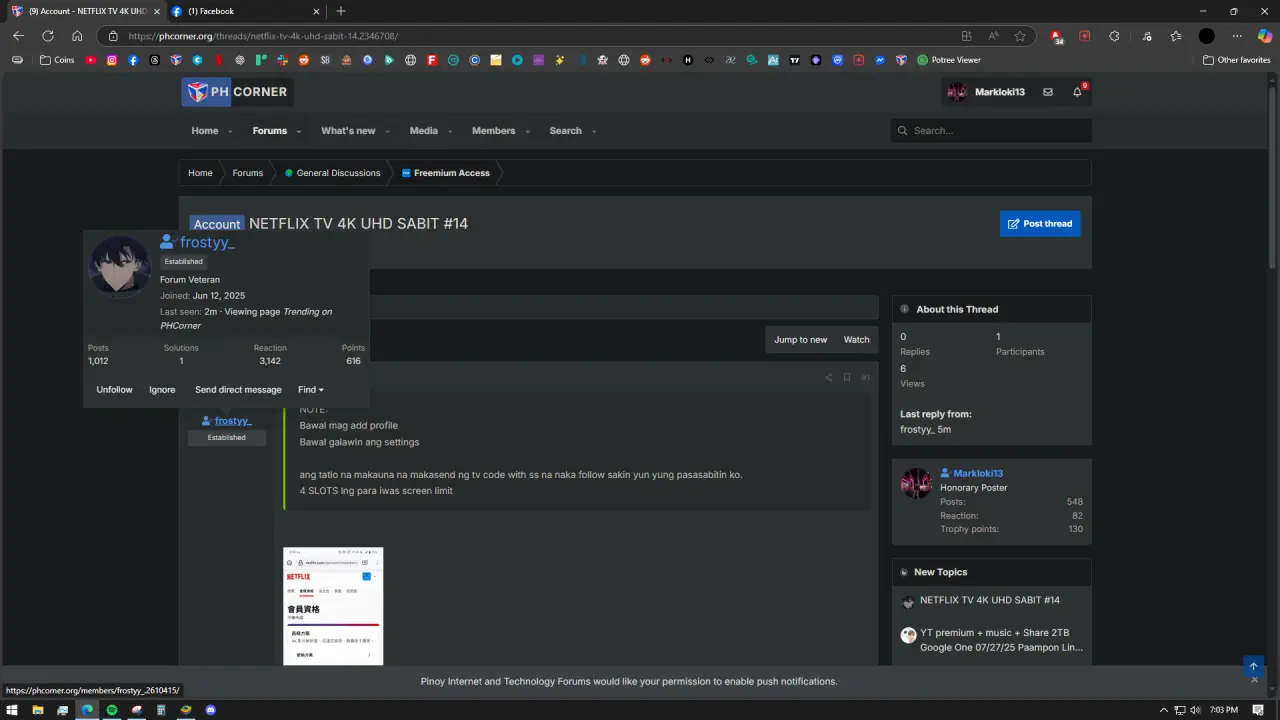Add this page to favorites star icon
Image resolution: width=1280 pixels, height=720 pixels.
click(1020, 36)
